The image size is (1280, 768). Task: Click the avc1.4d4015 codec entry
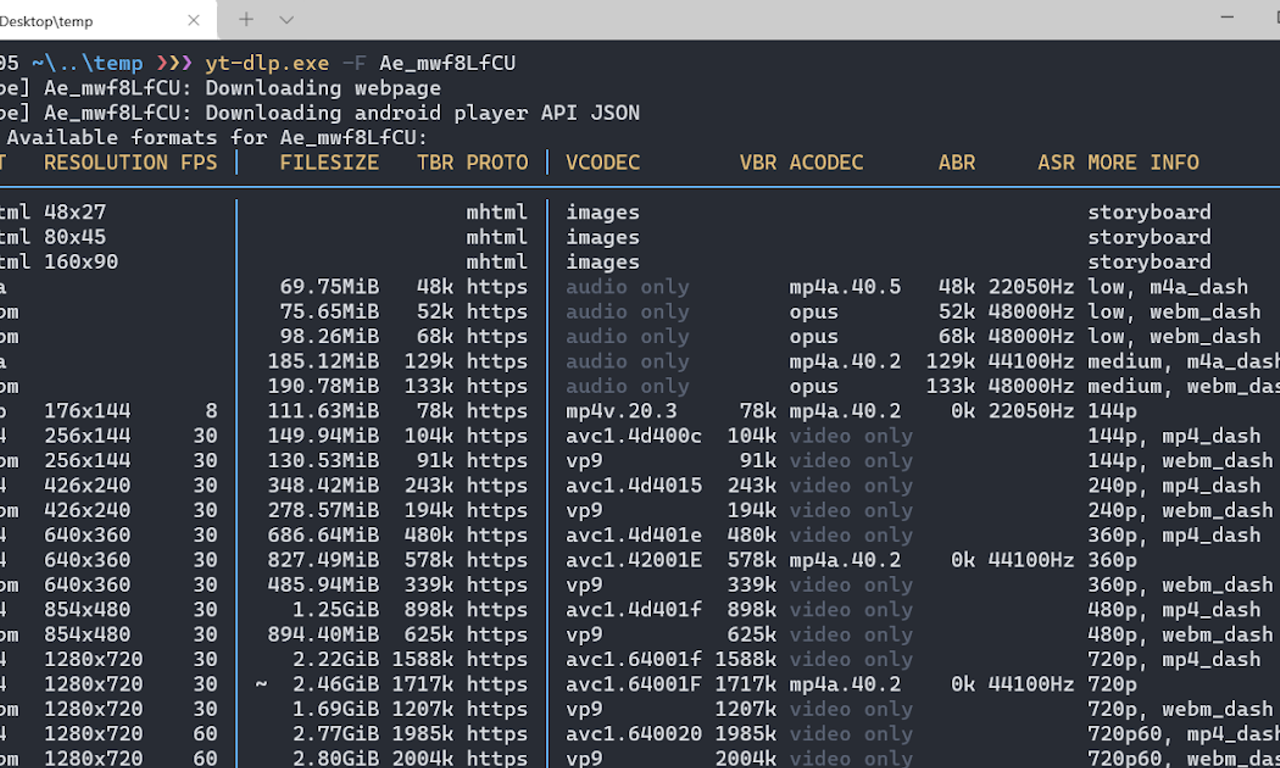tap(634, 485)
